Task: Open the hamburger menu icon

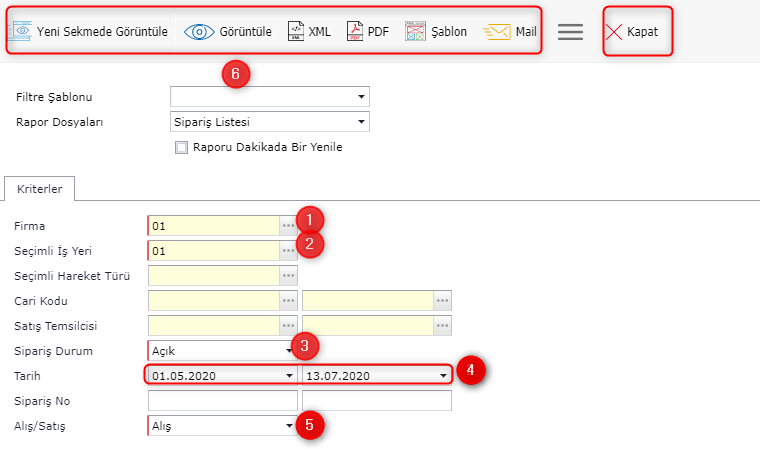Action: [570, 31]
